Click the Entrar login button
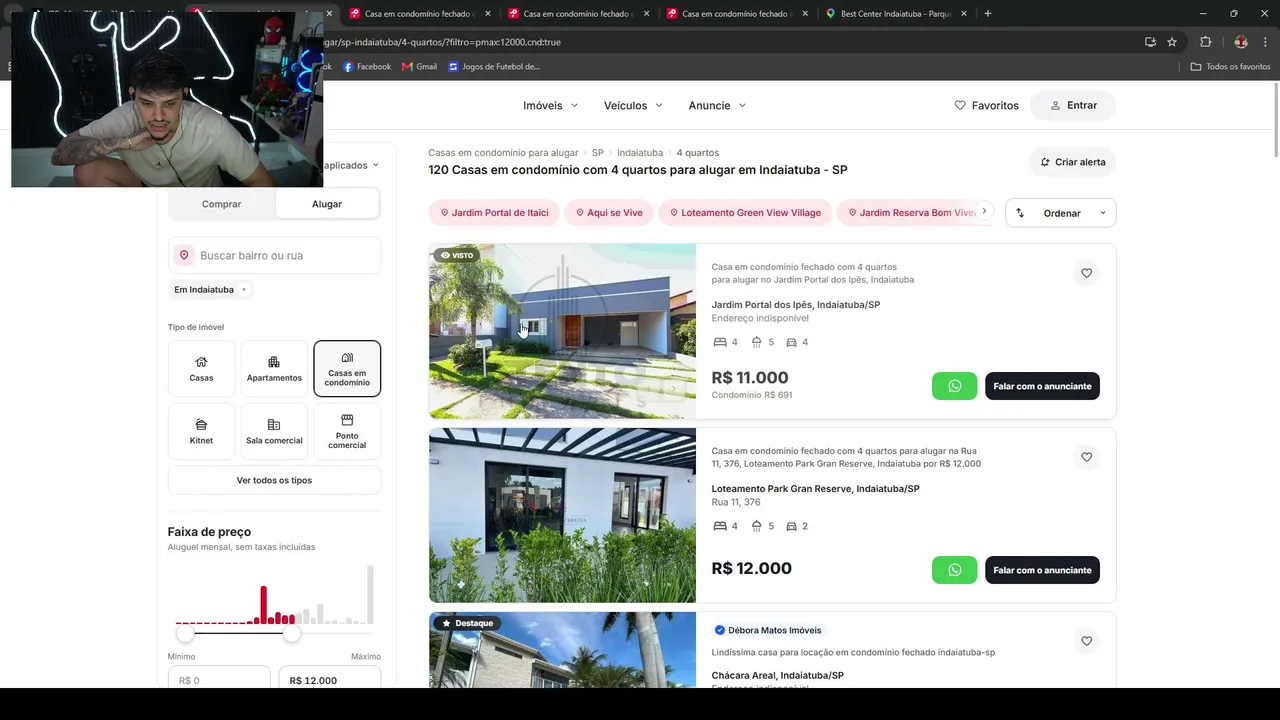Screen dimensions: 1280x720 (1073, 105)
